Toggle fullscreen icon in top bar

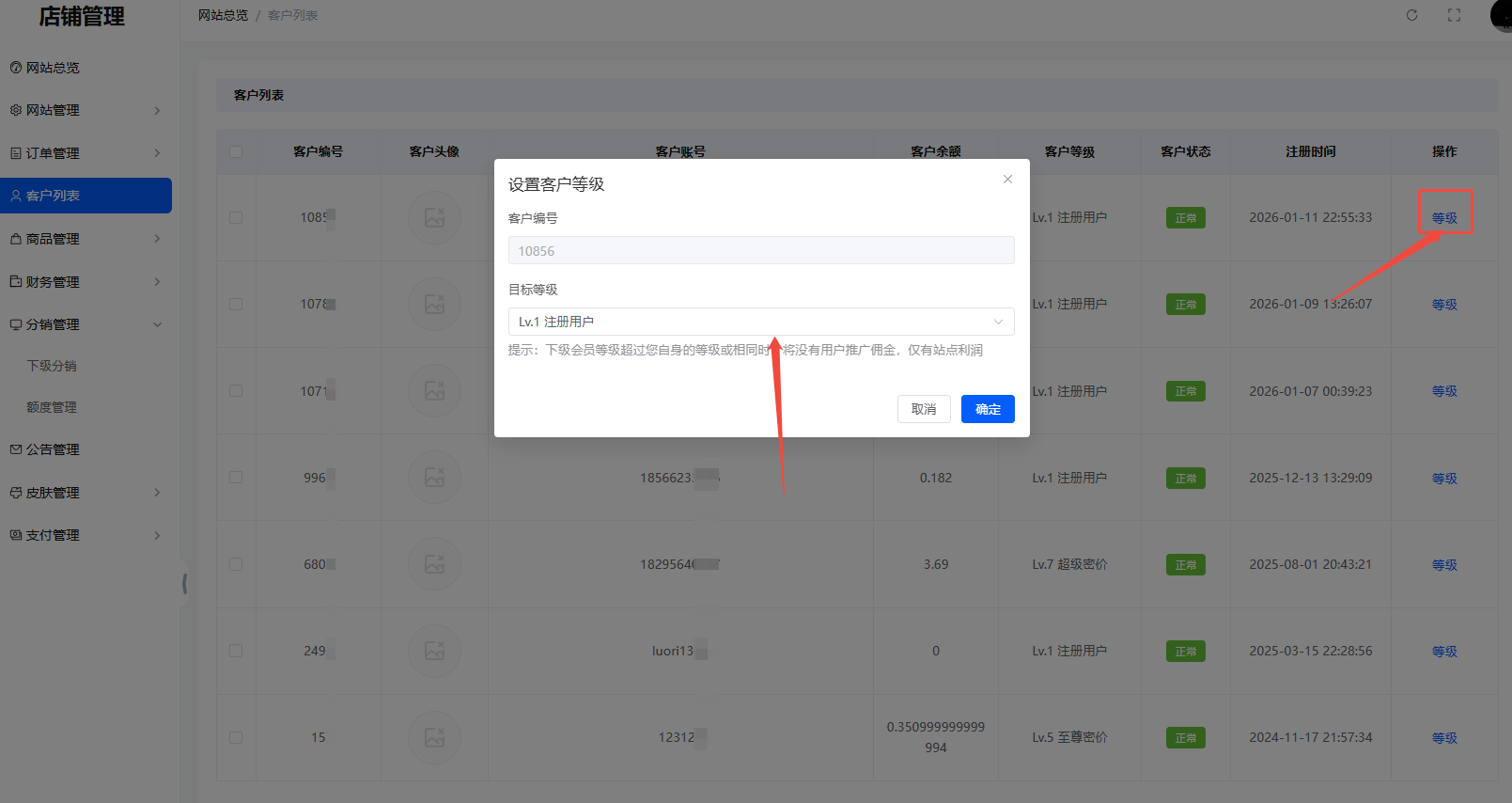point(1455,15)
